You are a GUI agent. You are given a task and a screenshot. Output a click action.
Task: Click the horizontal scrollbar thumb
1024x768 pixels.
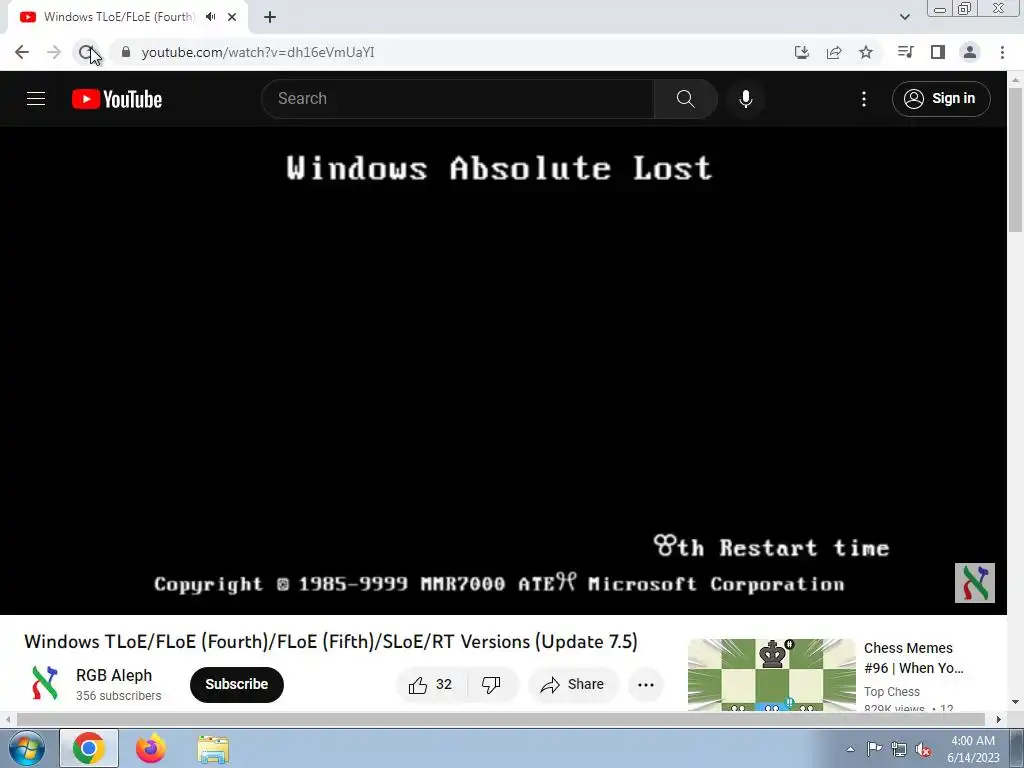(500, 719)
